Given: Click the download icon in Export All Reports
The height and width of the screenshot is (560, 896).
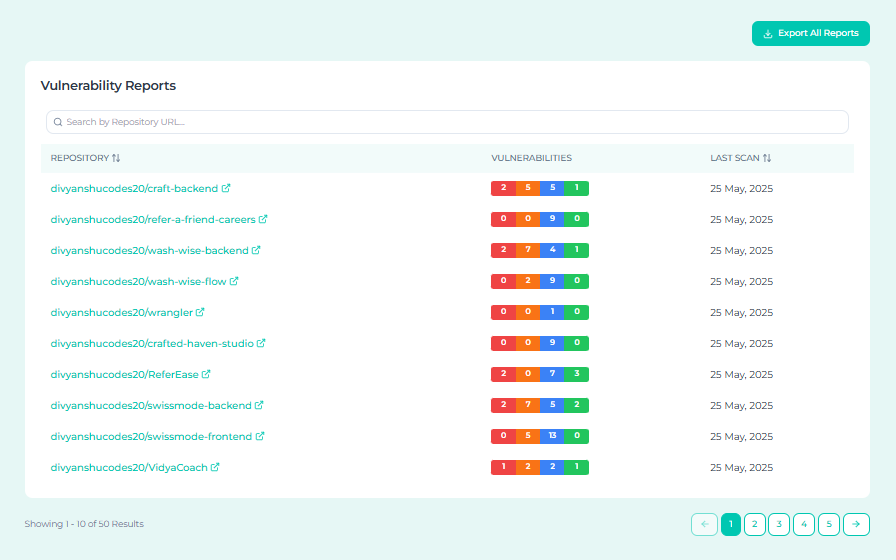Looking at the screenshot, I should click(768, 34).
